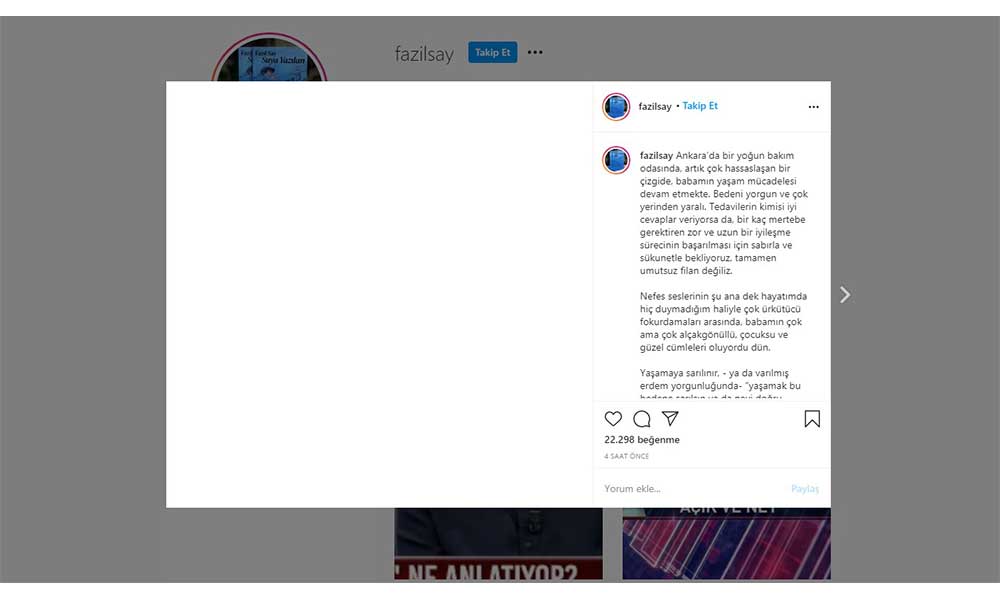Click blue Takip Et profile button
The image size is (1000, 600).
click(492, 52)
